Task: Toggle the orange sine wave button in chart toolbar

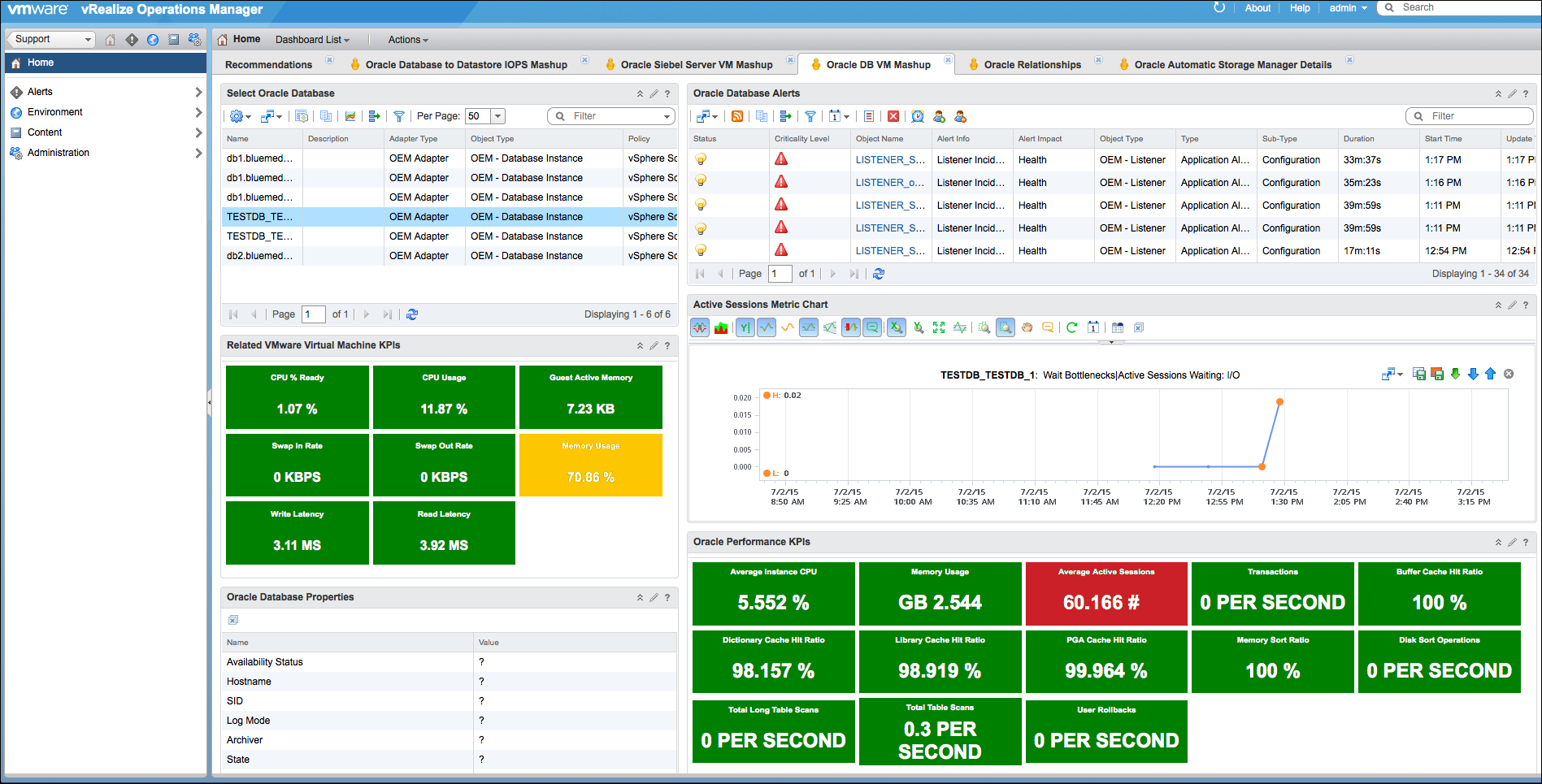Action: click(788, 327)
